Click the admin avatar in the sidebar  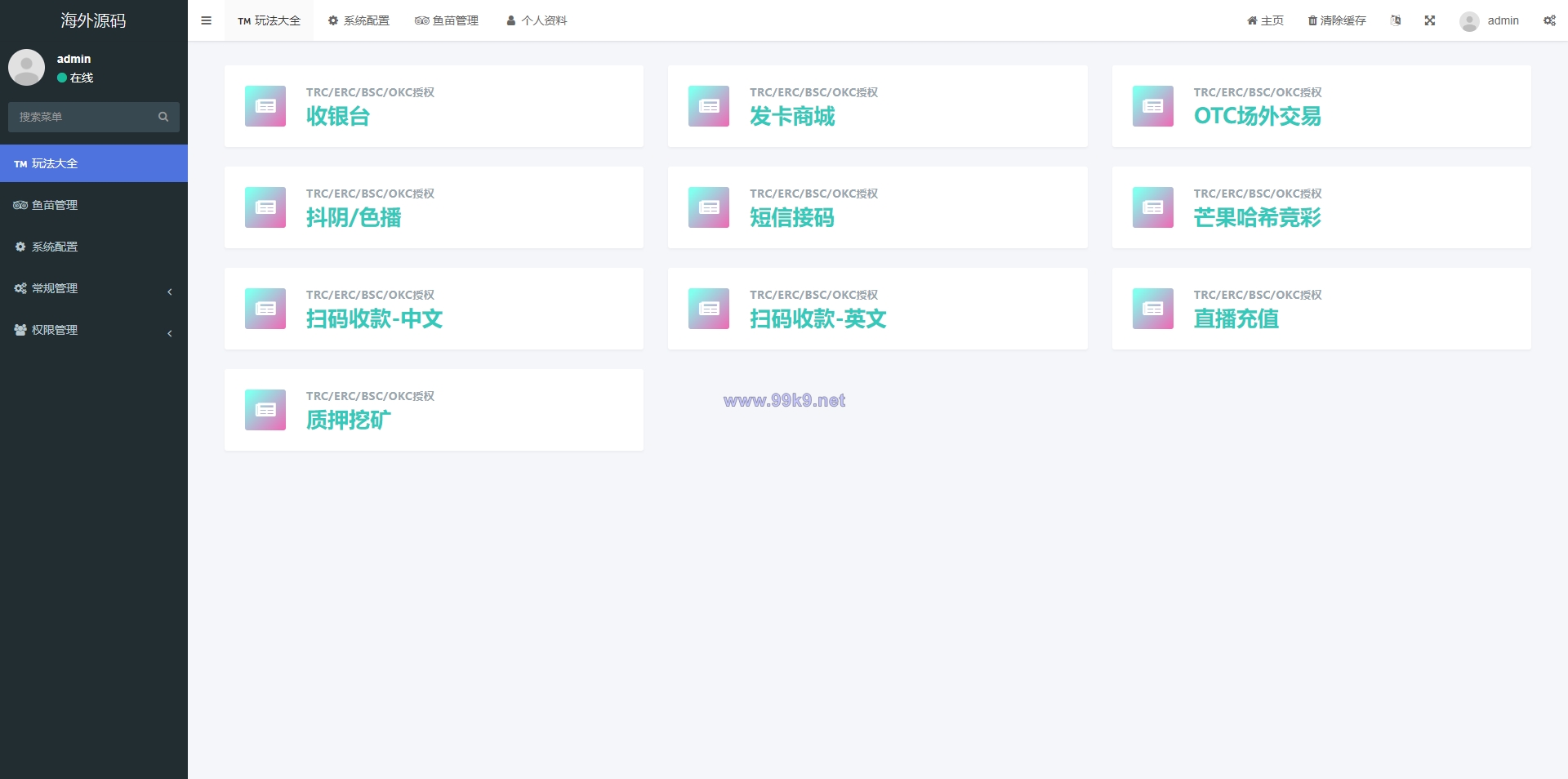pyautogui.click(x=26, y=67)
